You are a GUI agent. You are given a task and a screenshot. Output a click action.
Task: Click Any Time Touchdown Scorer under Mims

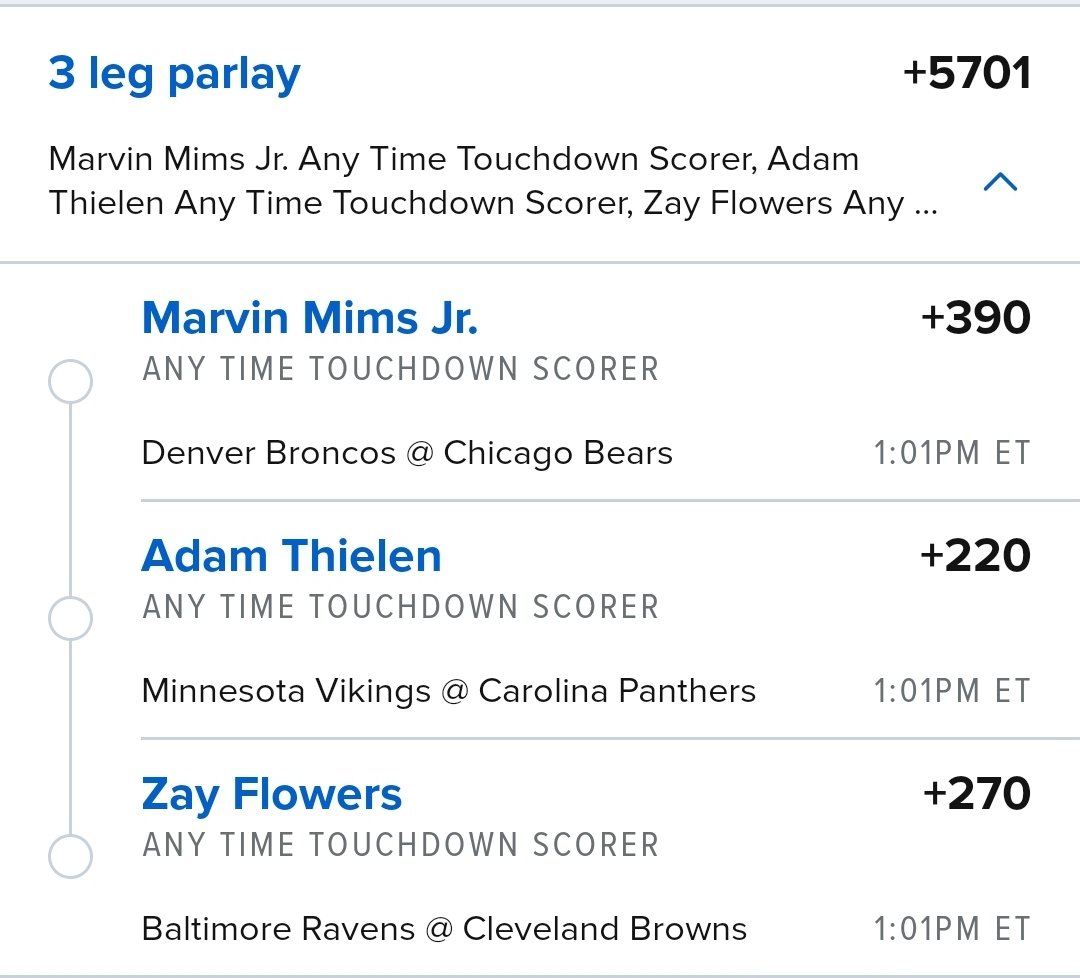[400, 368]
